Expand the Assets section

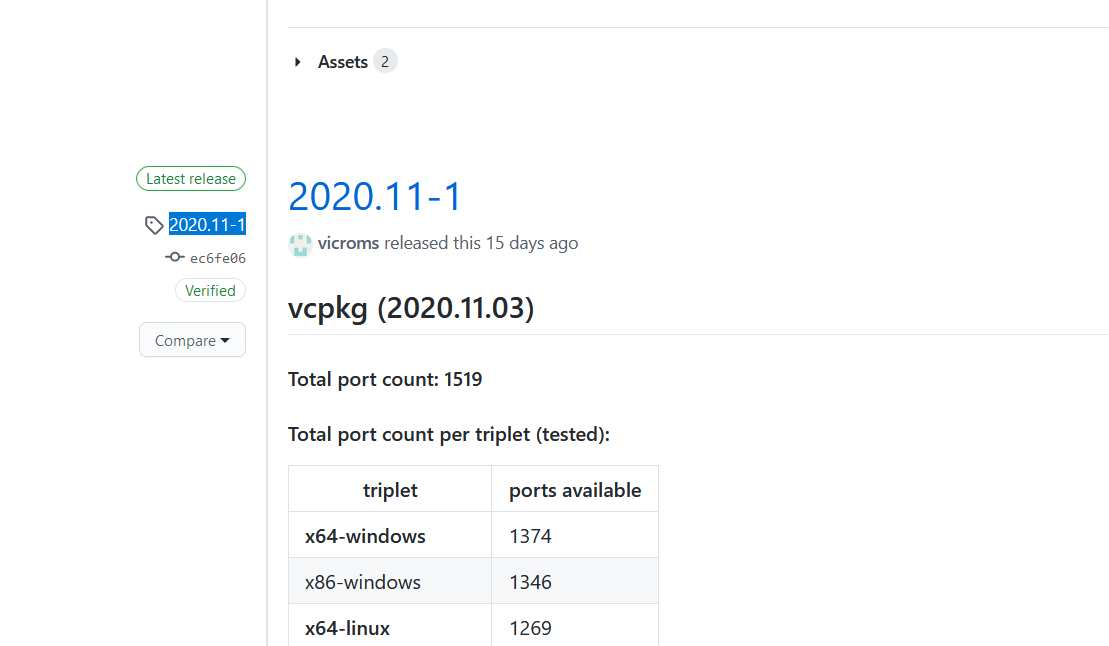[343, 61]
